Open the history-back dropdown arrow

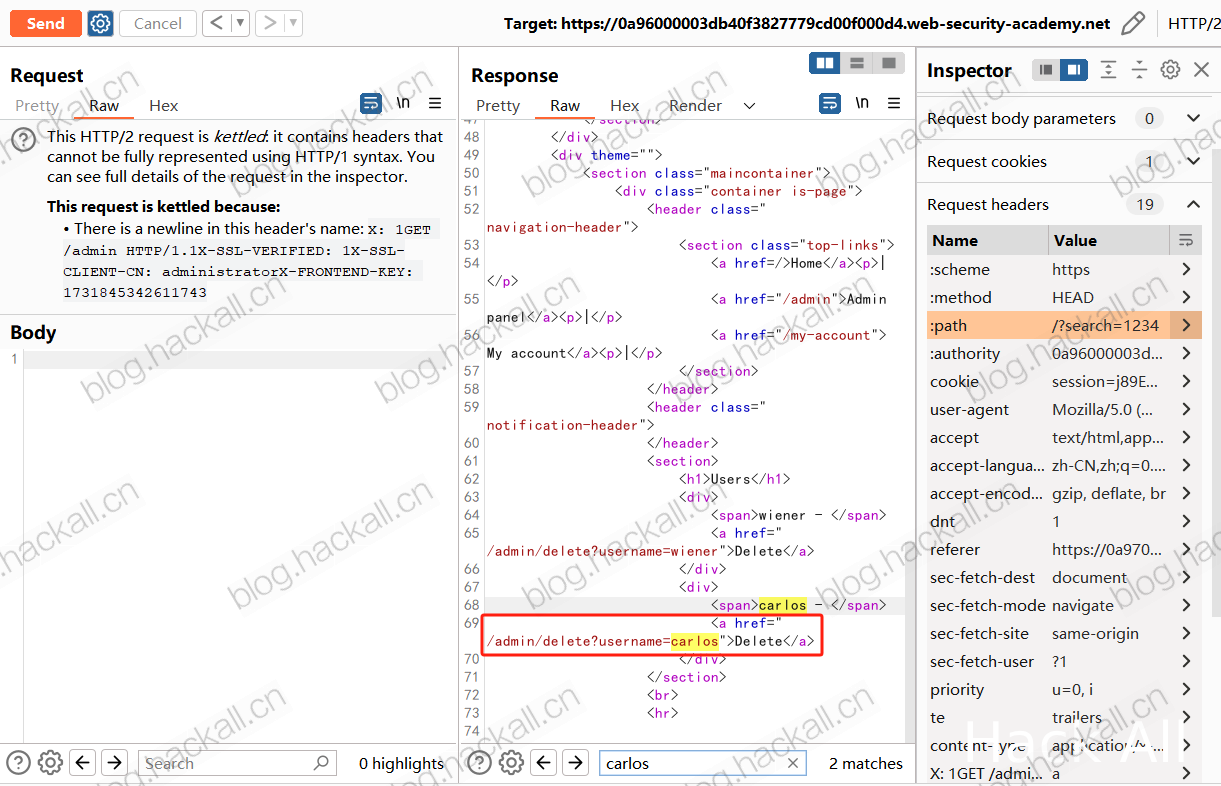241,23
